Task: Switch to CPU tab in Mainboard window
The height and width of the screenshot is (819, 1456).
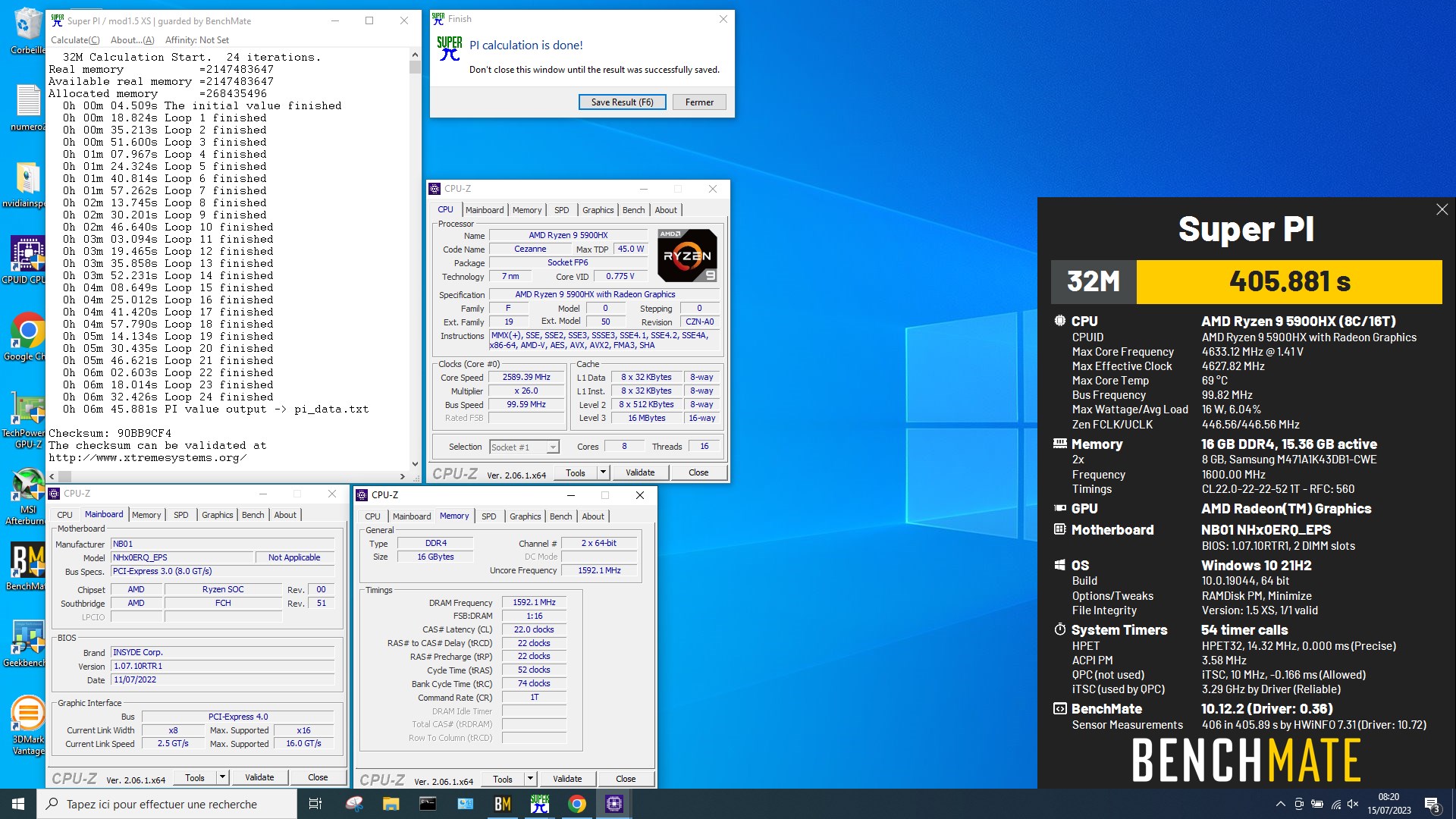Action: [x=65, y=515]
